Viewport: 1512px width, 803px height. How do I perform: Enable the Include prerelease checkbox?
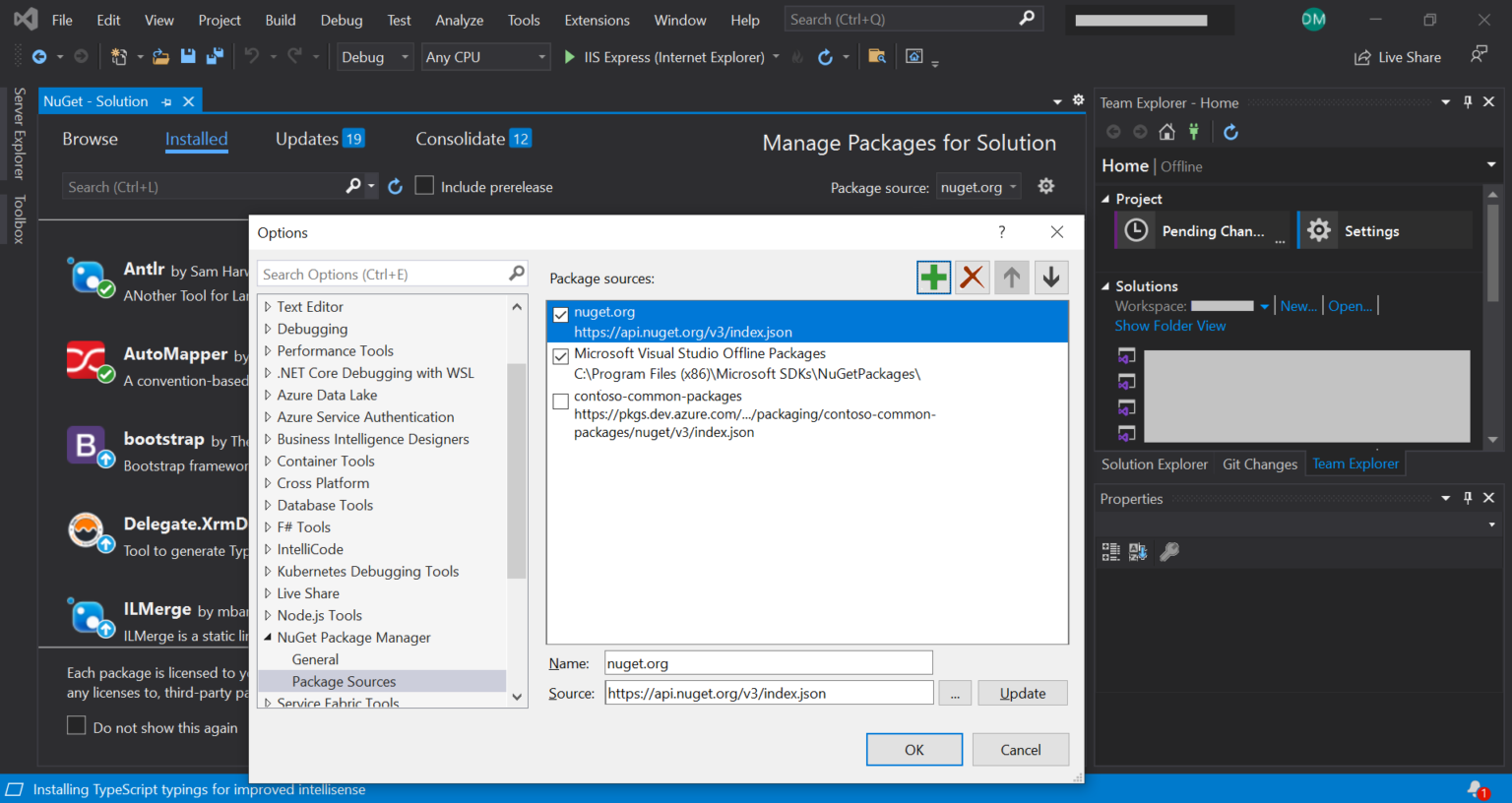(423, 185)
